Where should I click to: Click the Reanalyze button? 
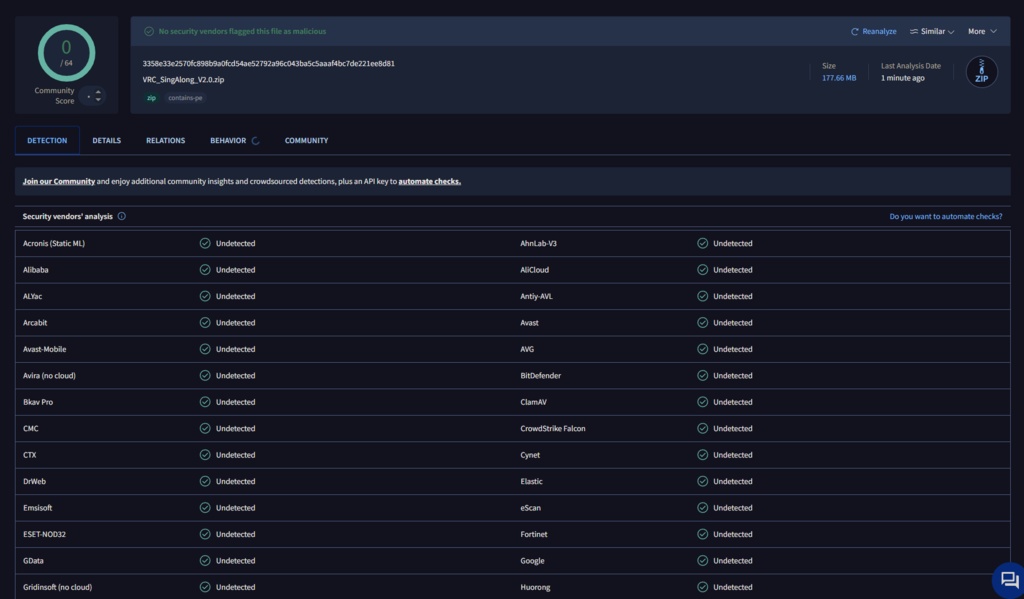(873, 31)
